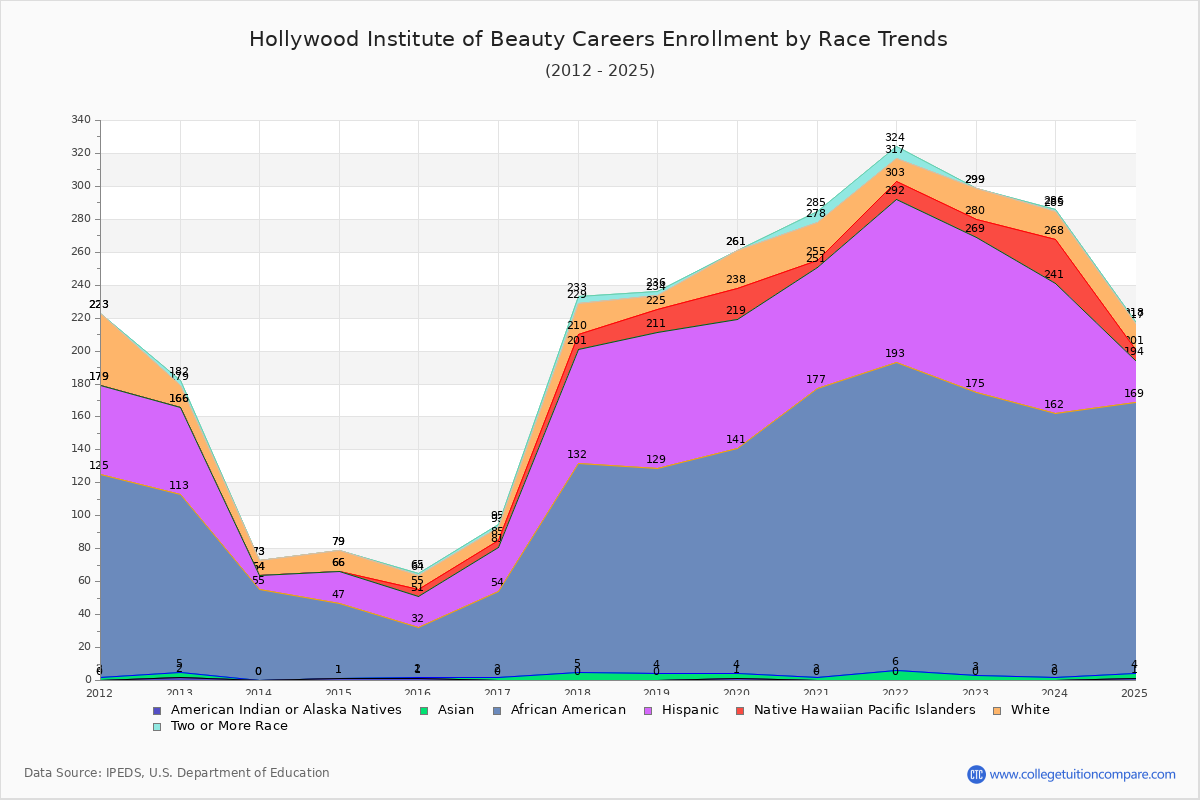Click the 2024 x-axis label
Screen dimensions: 1200x800
click(x=1055, y=692)
